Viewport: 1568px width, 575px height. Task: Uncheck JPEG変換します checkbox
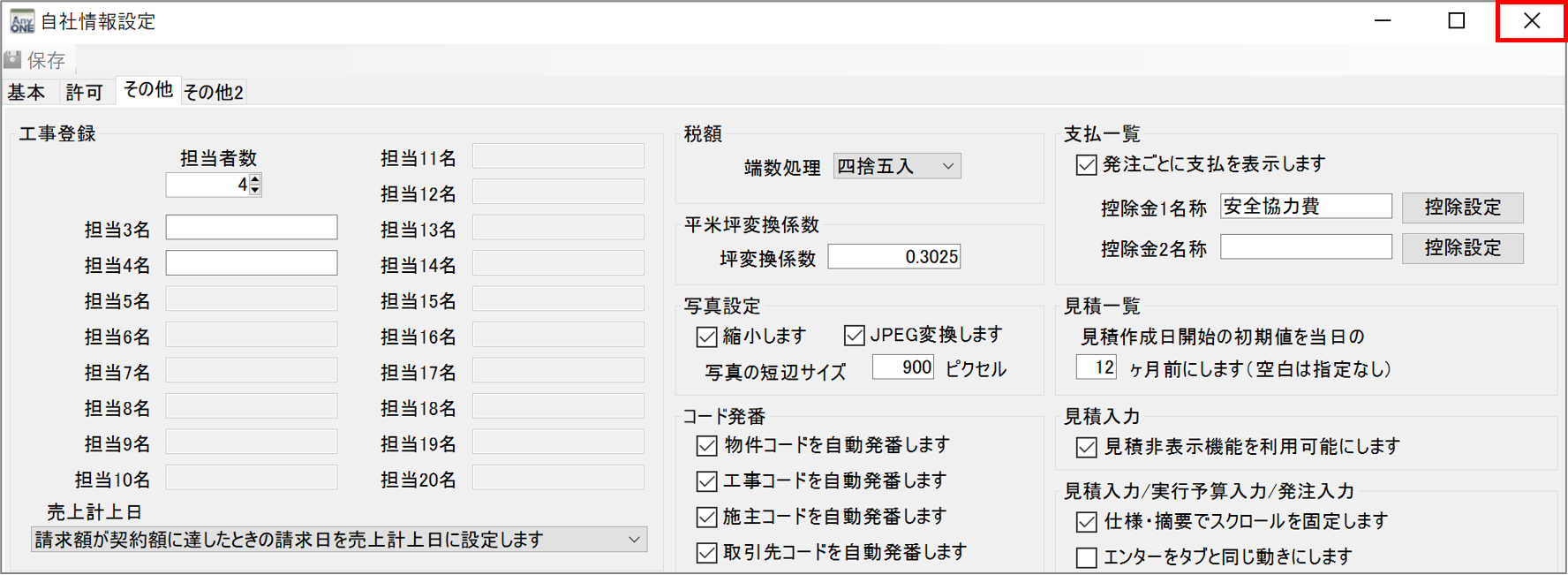pos(854,336)
